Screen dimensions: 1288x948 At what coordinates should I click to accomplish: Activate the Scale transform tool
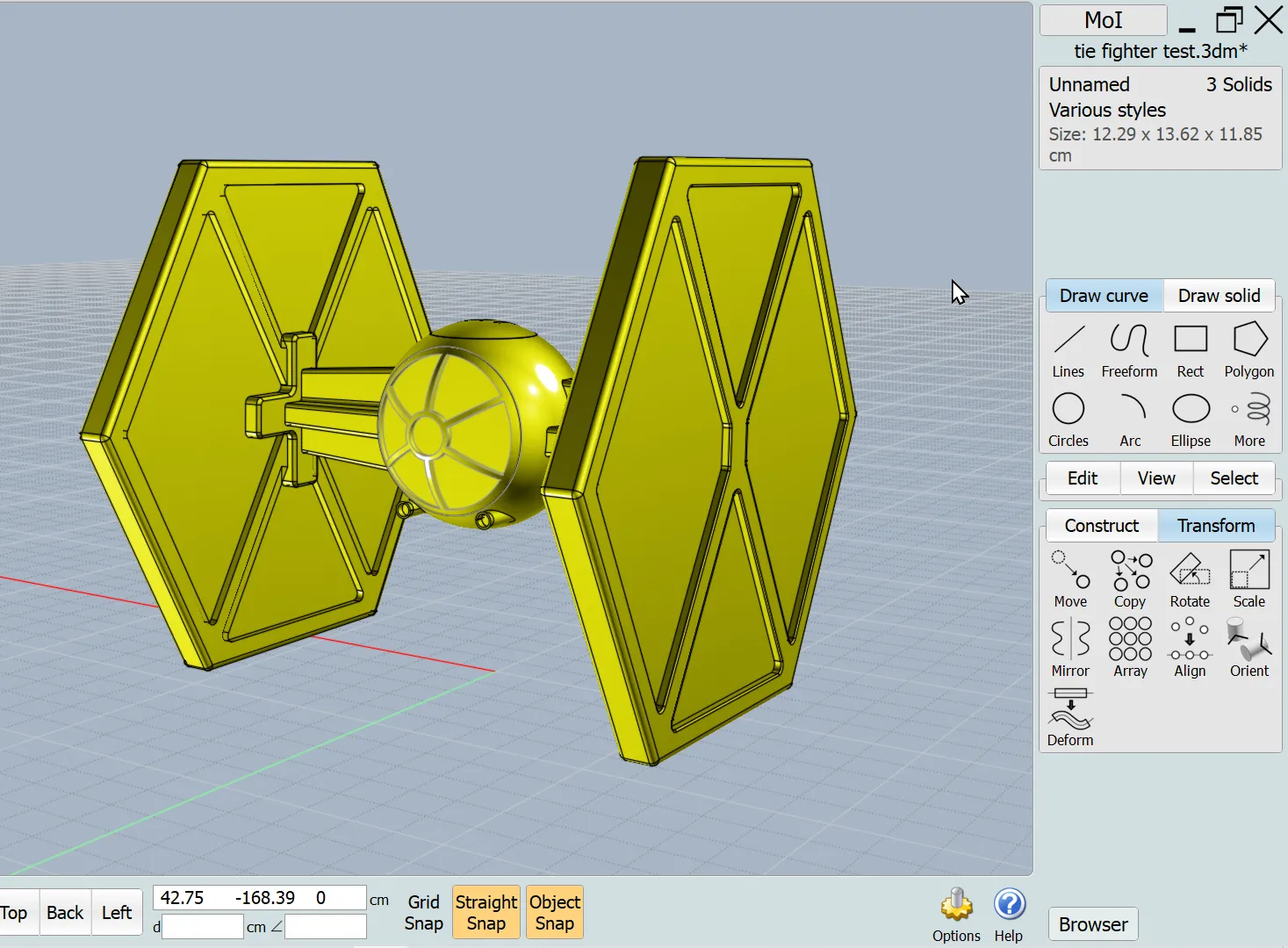[x=1249, y=579]
